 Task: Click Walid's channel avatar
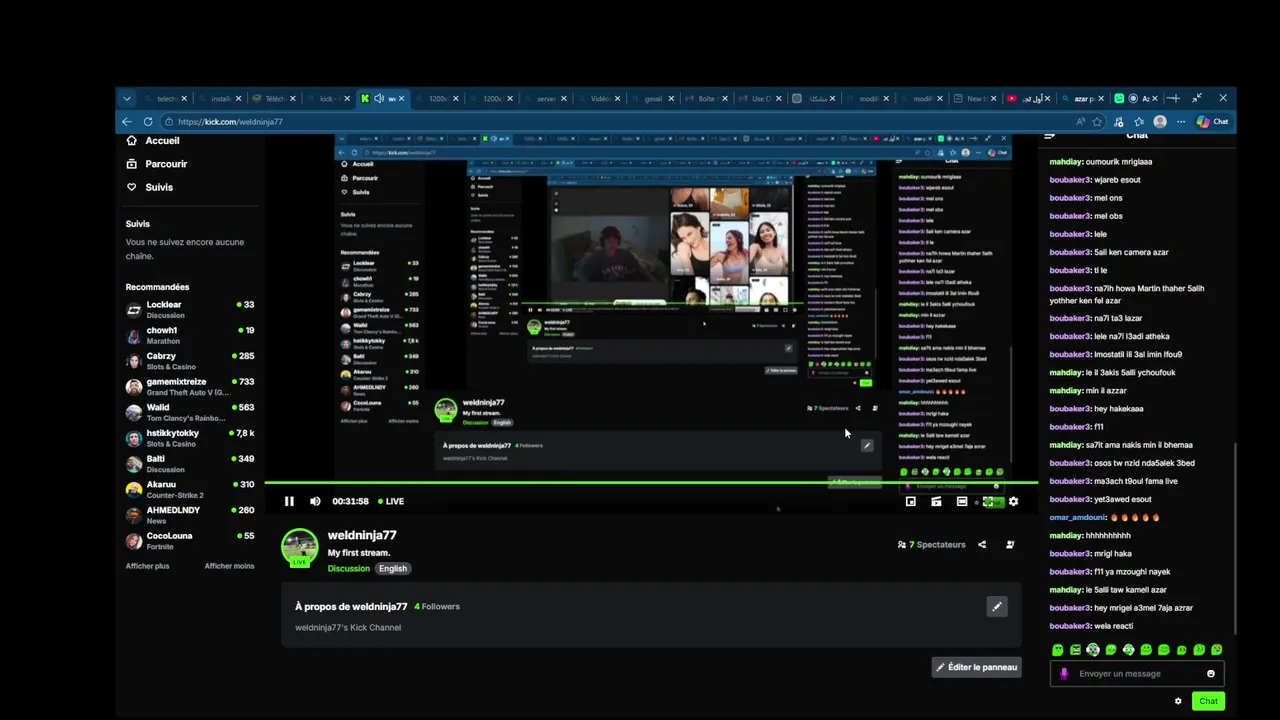click(x=133, y=413)
